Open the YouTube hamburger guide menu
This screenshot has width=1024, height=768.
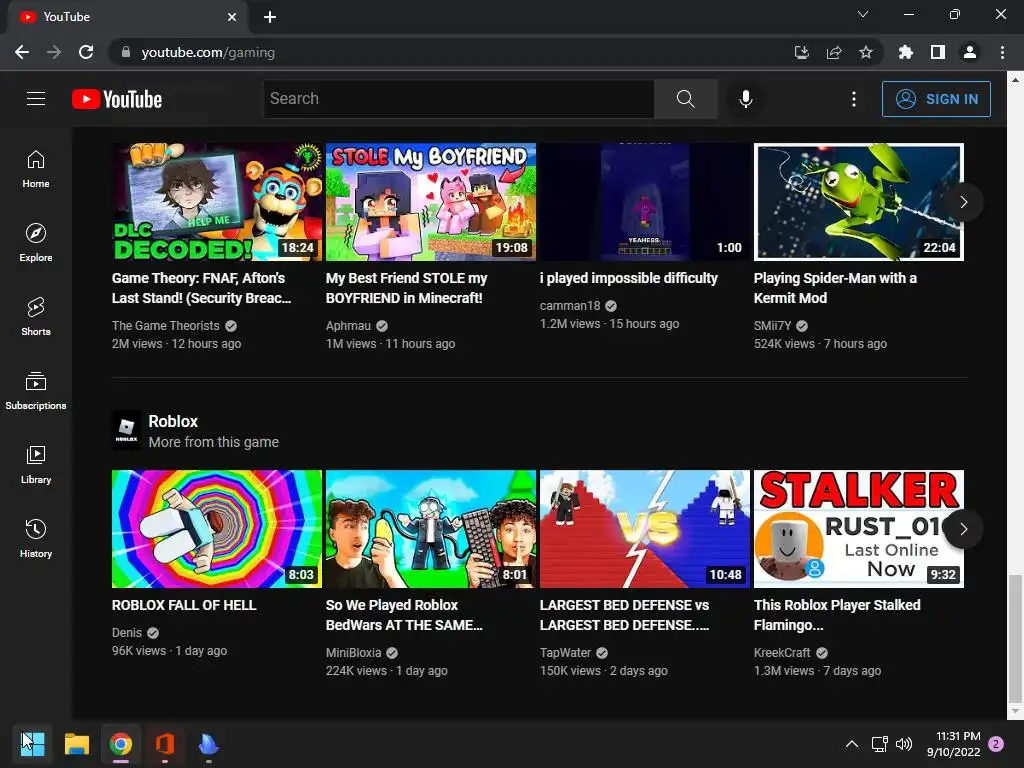pos(36,99)
